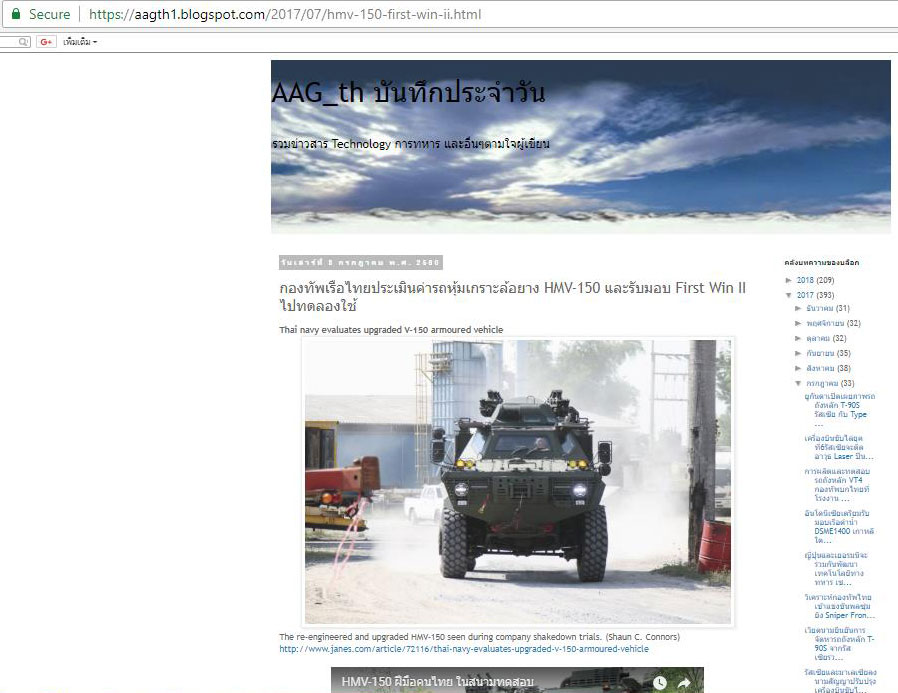Click the browser URL address field

point(400,15)
